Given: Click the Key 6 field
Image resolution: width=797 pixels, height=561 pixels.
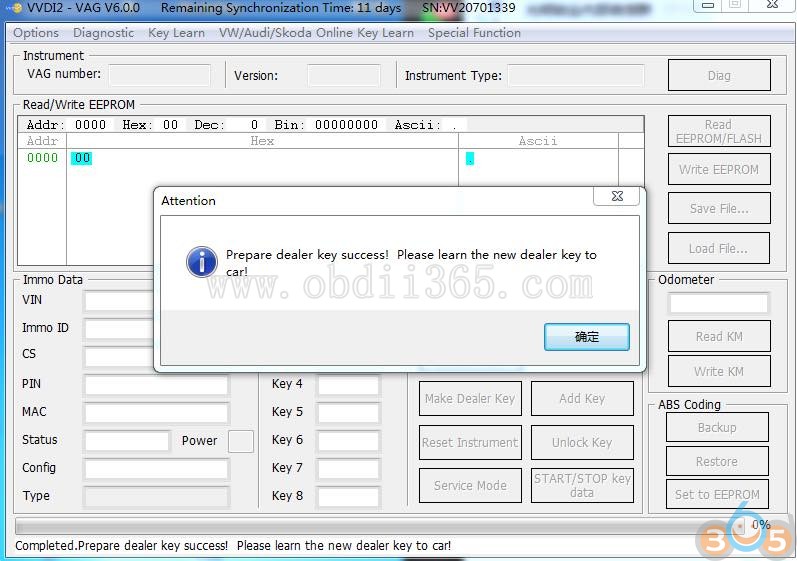Looking at the screenshot, I should pyautogui.click(x=348, y=441).
